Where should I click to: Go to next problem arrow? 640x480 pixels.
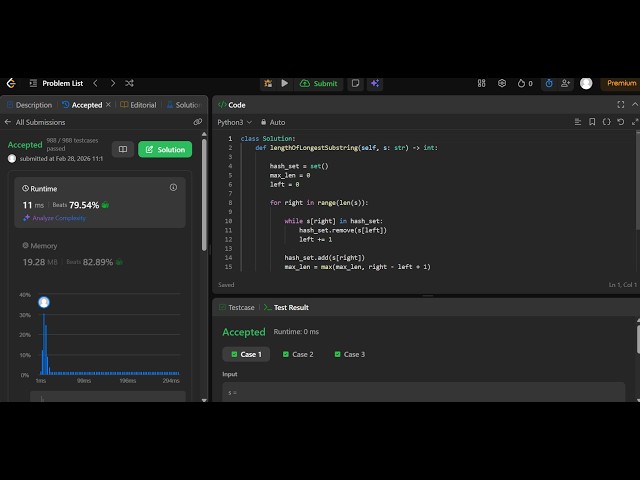(113, 83)
